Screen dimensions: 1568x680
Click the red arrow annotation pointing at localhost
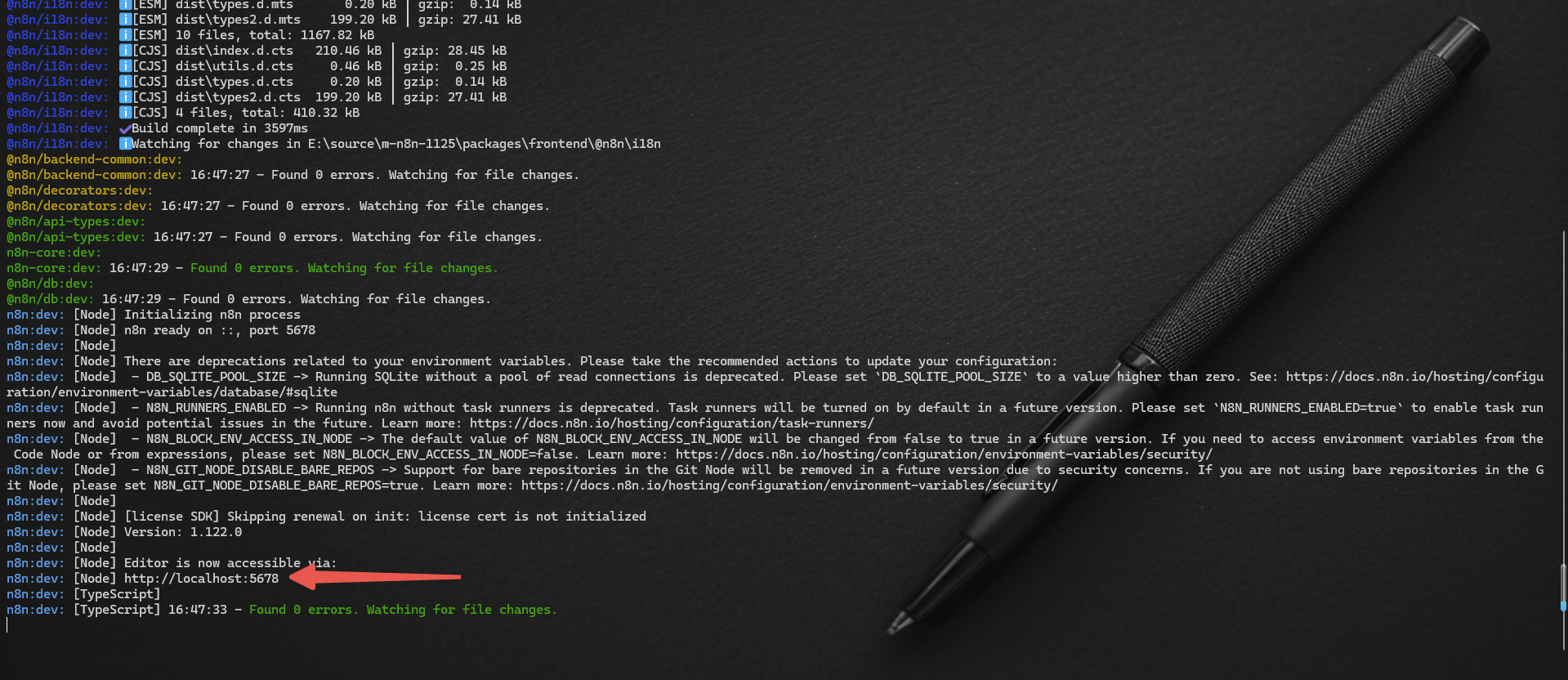pyautogui.click(x=376, y=575)
